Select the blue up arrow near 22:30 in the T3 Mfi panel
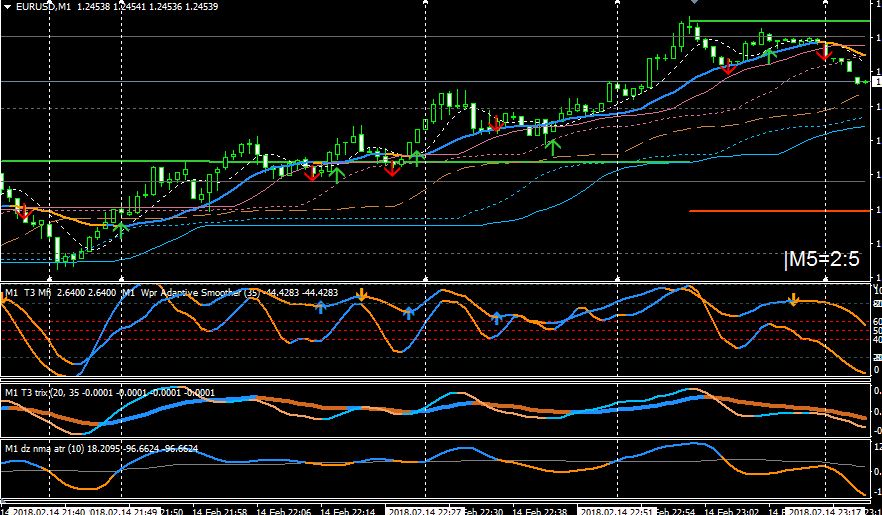Screen dimensions: 882x515 point(496,318)
